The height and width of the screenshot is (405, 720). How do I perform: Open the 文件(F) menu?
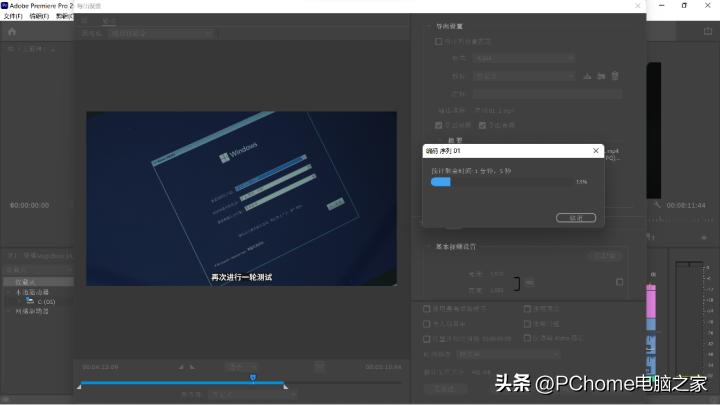pos(13,16)
